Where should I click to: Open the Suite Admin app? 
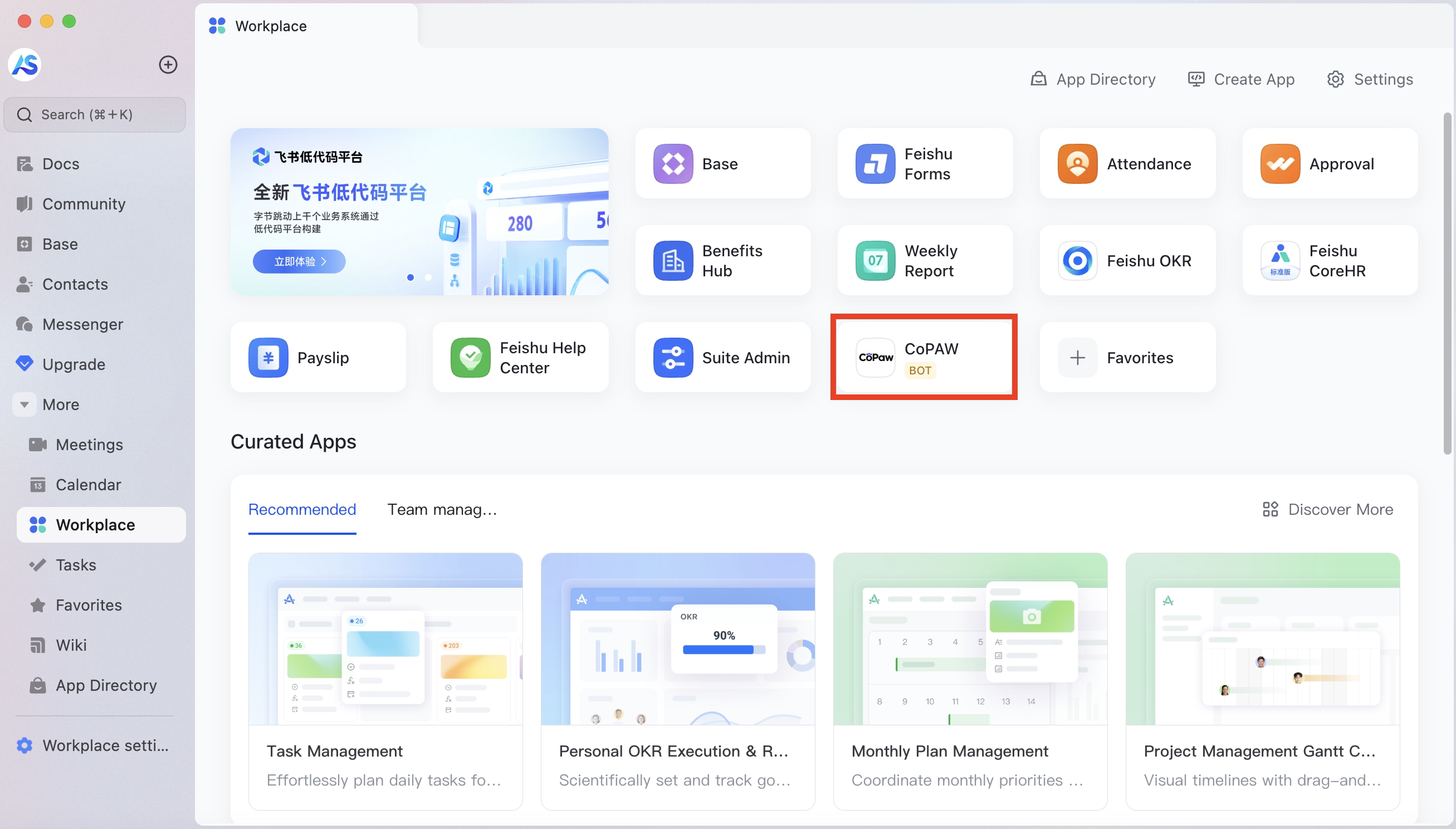[722, 358]
